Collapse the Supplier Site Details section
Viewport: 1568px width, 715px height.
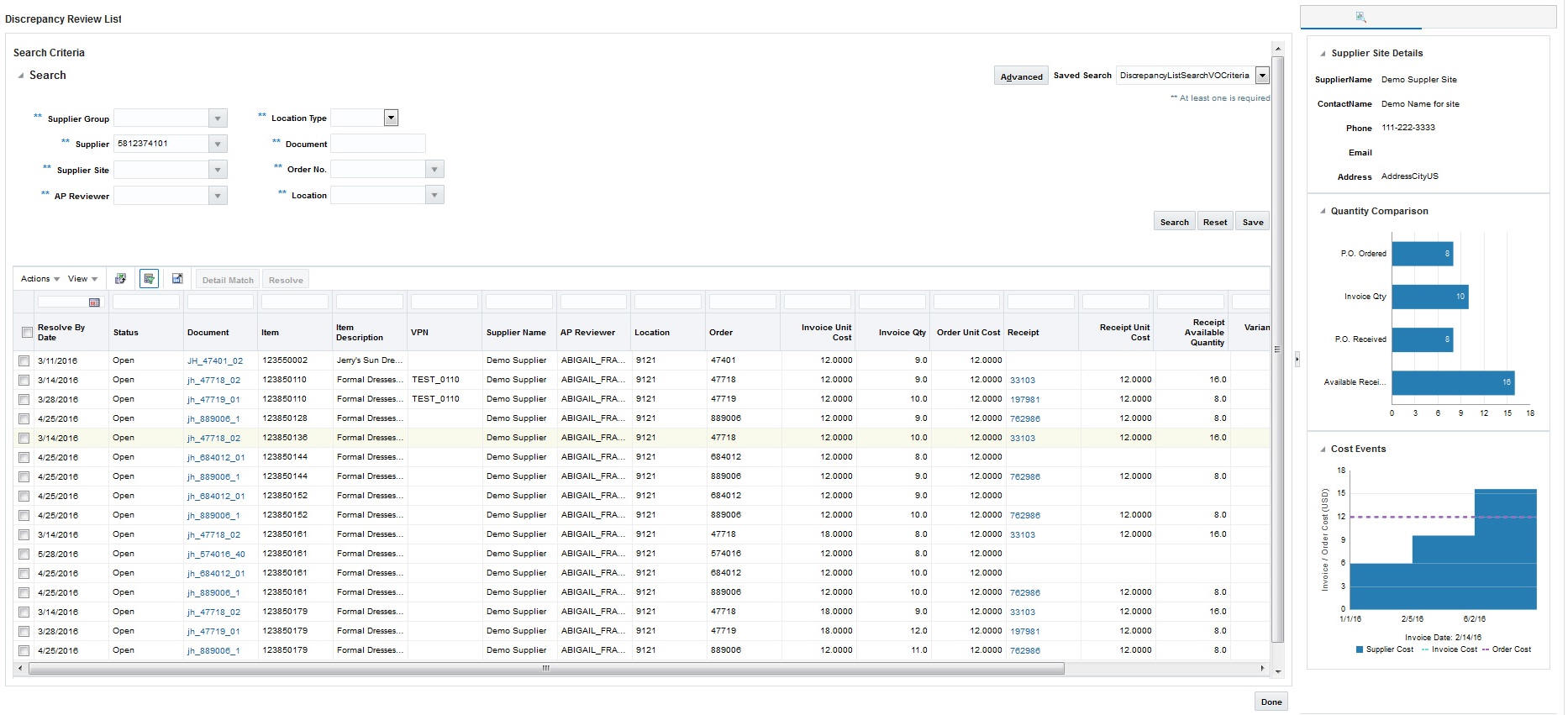1323,54
